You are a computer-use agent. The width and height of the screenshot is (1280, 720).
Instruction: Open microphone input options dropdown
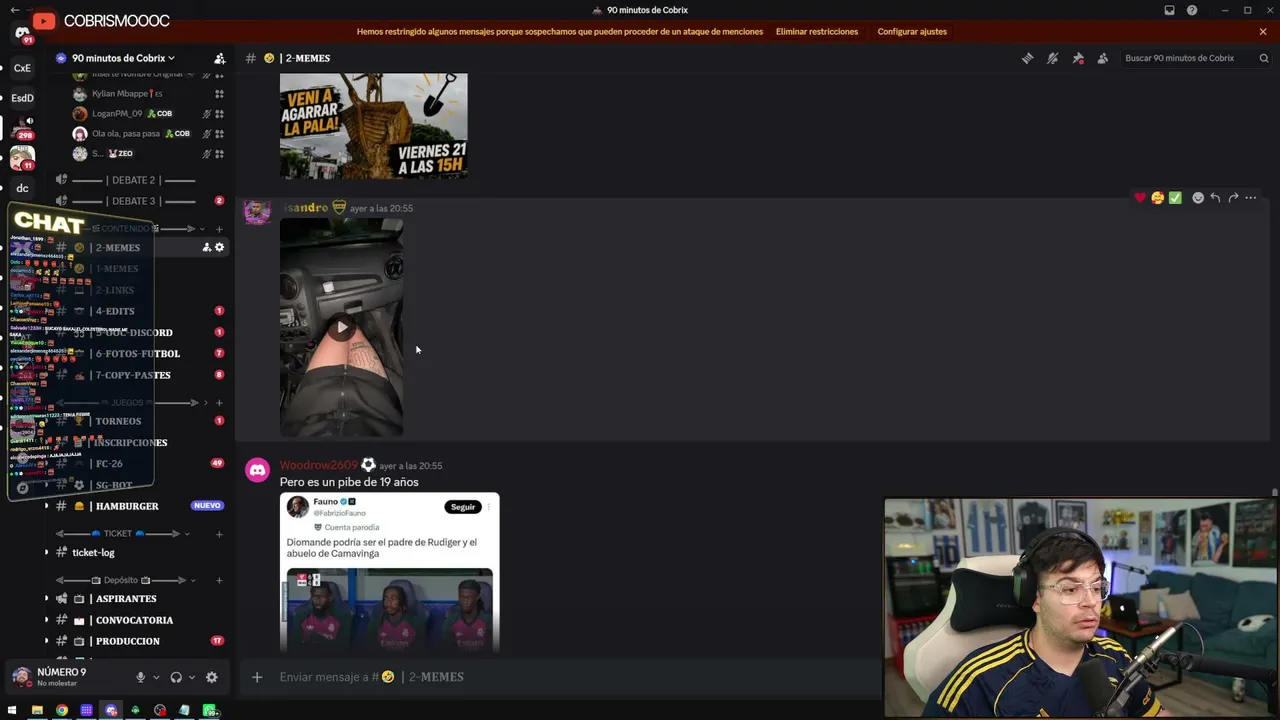coord(156,677)
